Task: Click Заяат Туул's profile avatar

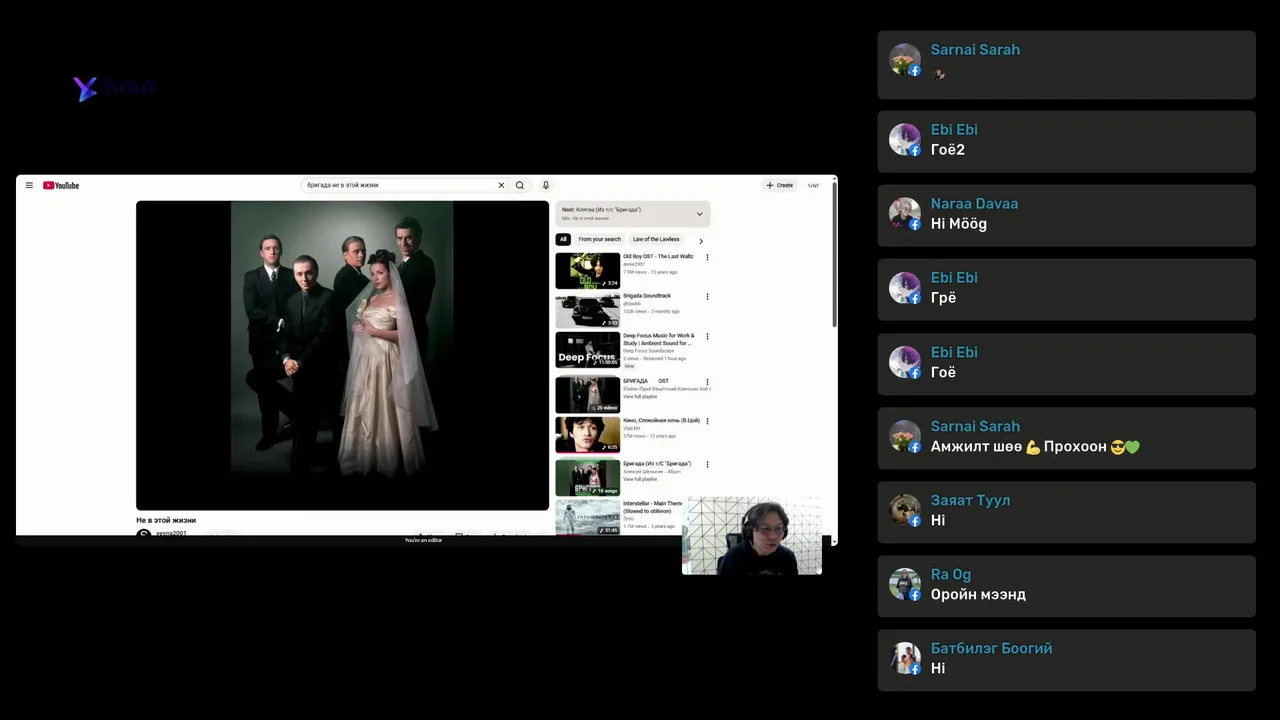Action: pyautogui.click(x=905, y=510)
